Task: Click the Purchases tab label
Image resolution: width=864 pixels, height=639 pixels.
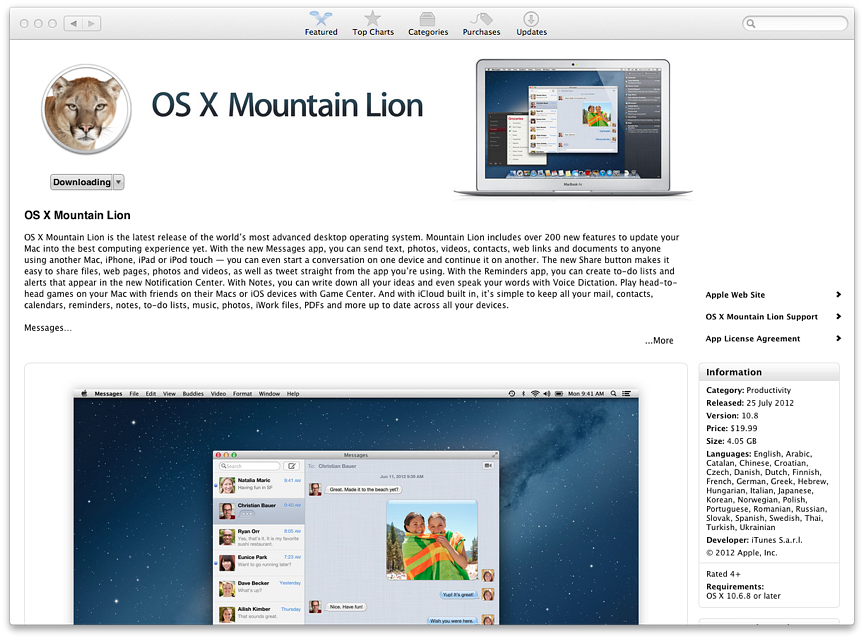Action: 481,32
